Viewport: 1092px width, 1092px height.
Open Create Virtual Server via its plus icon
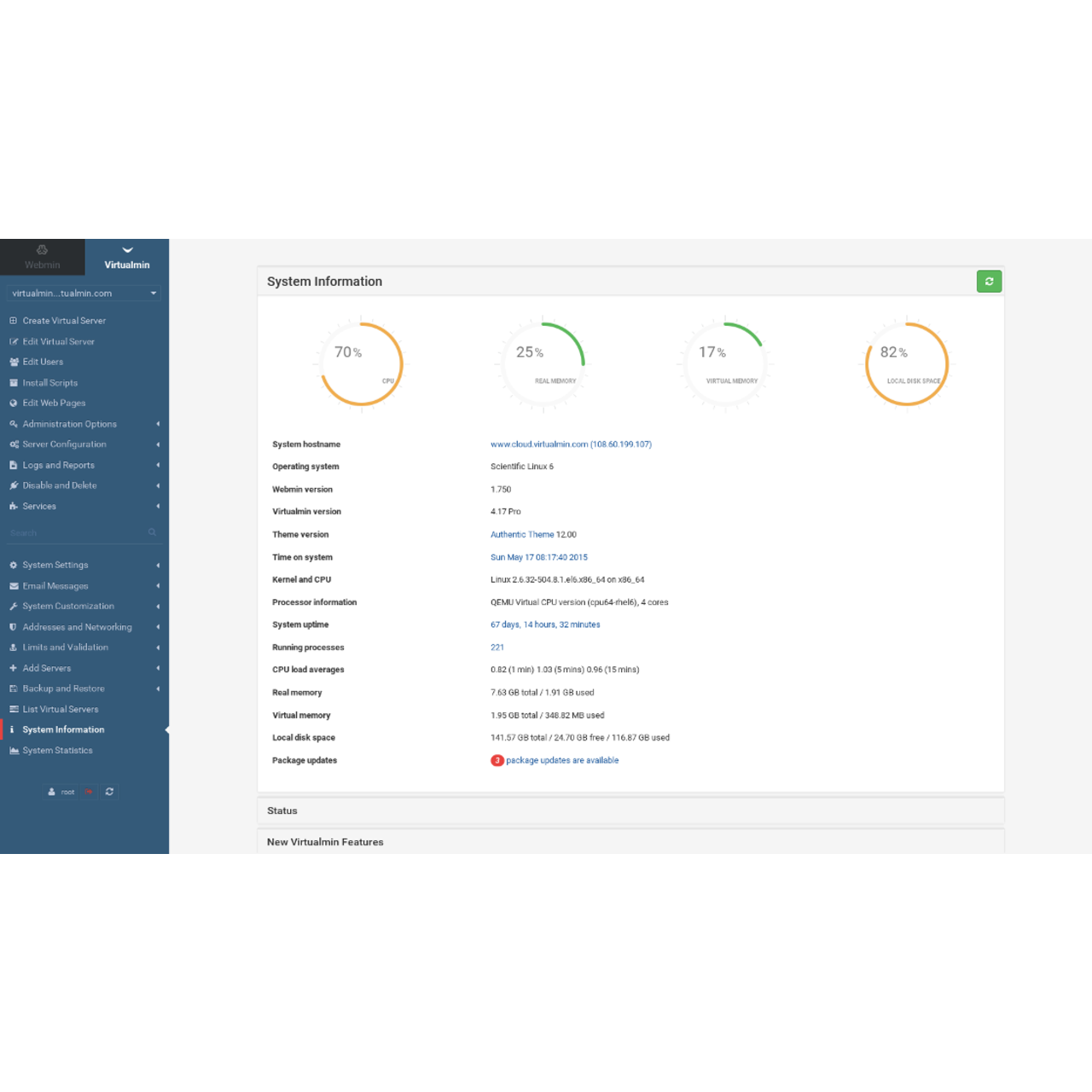pyautogui.click(x=13, y=321)
